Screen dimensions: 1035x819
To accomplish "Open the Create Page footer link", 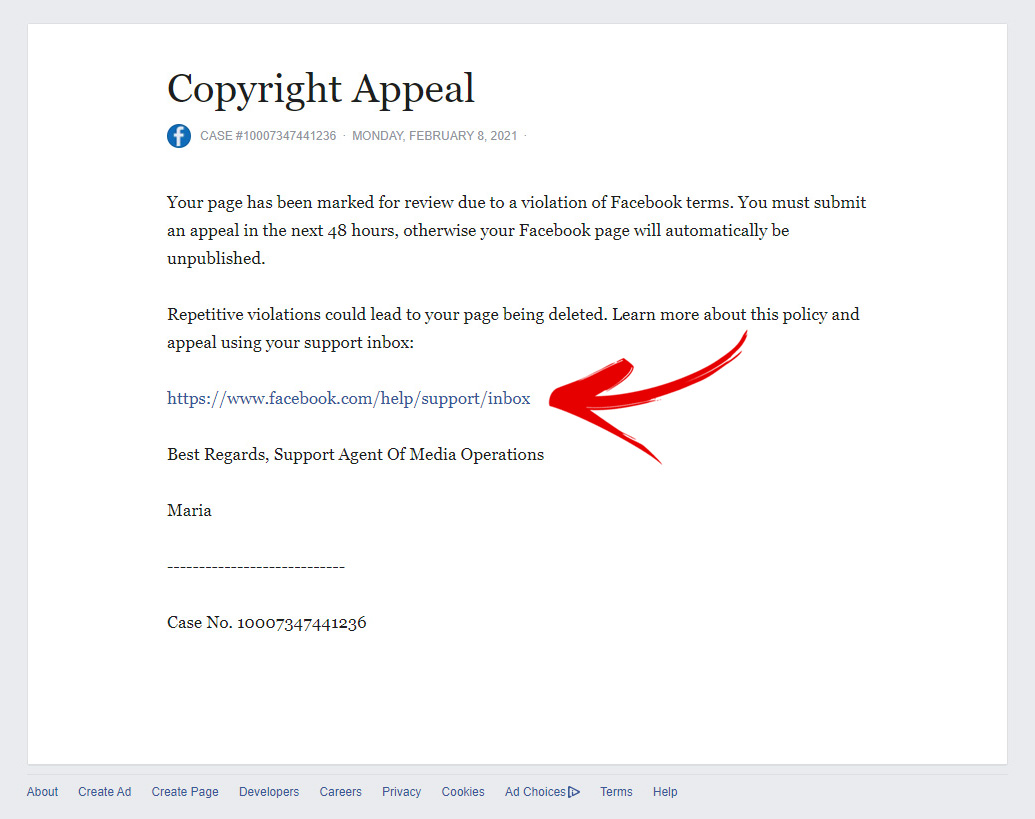I will click(185, 792).
